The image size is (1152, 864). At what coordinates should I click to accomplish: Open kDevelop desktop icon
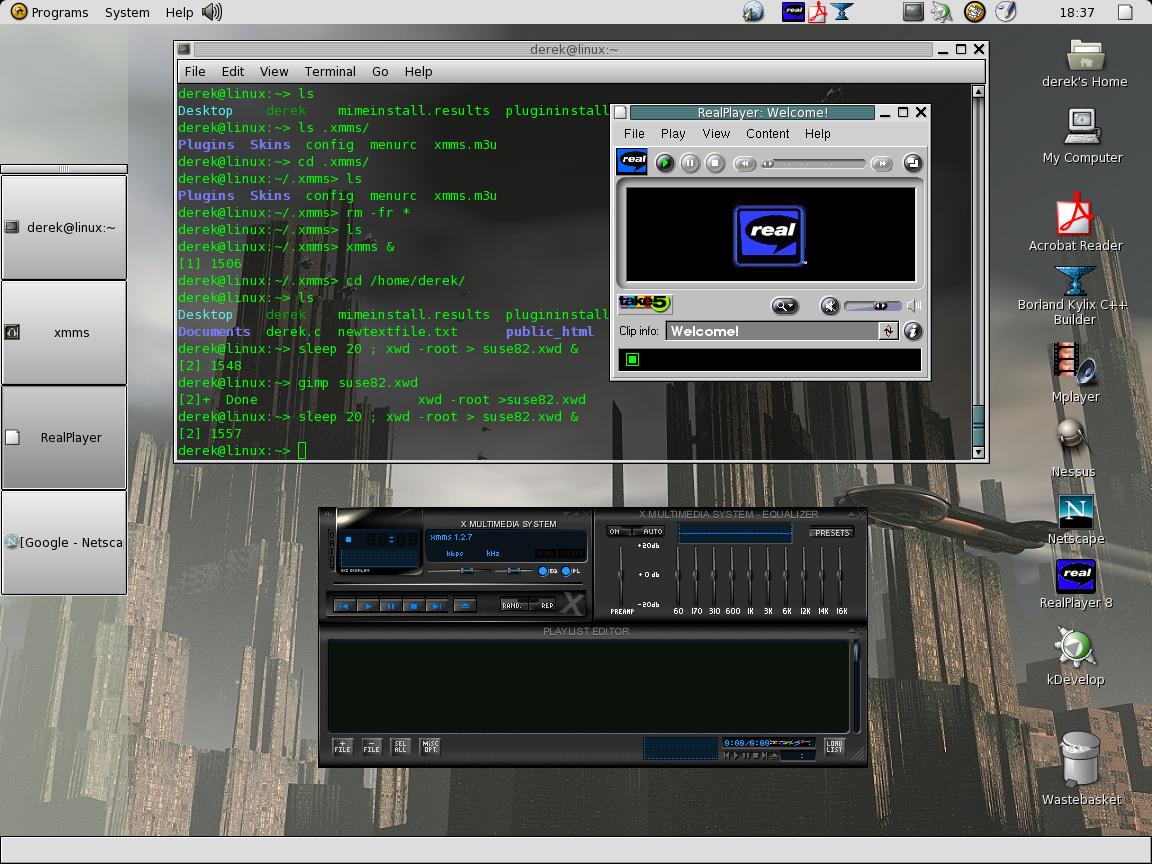click(1075, 656)
